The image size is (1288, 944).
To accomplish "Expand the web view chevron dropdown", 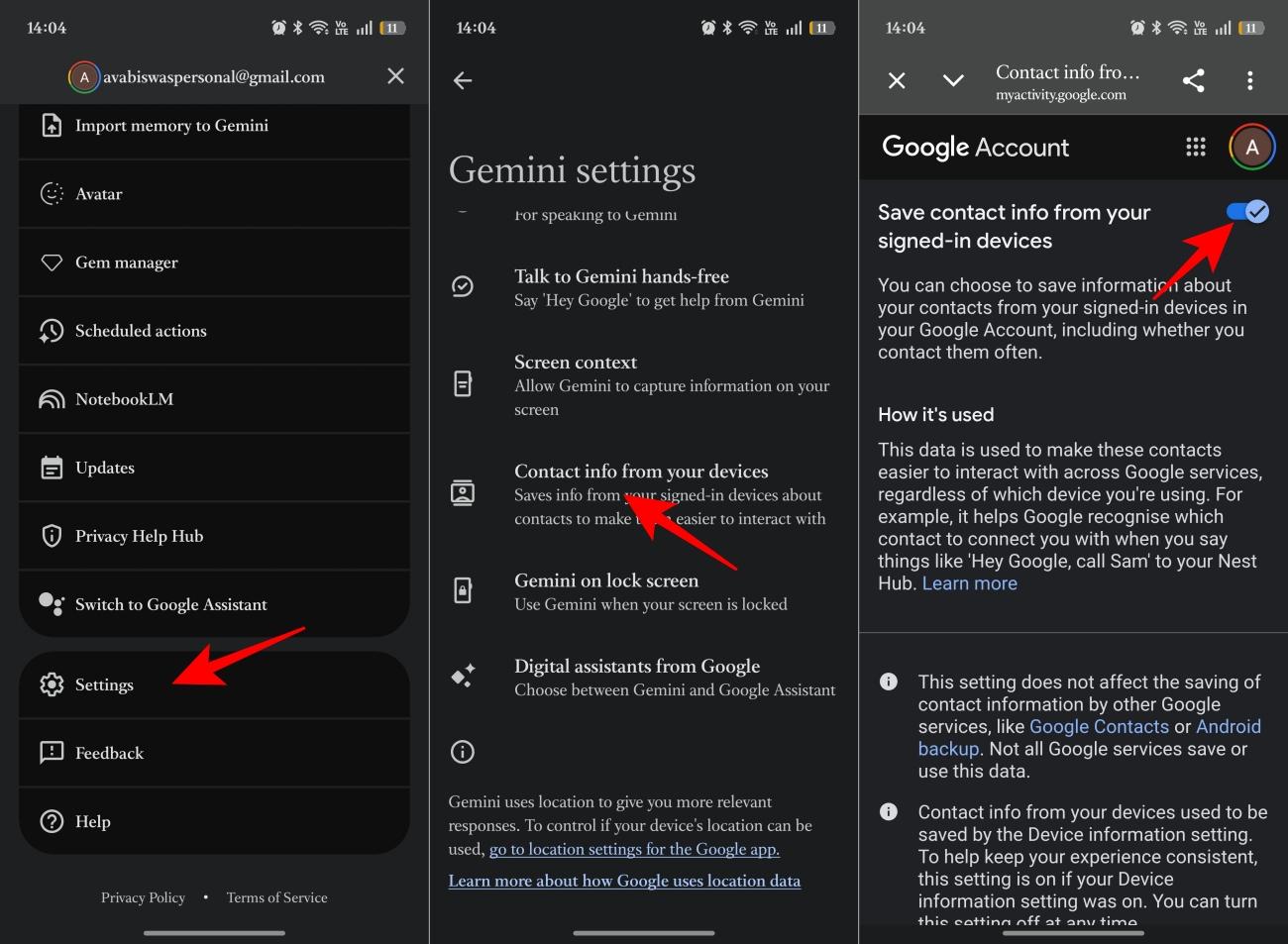I will [x=953, y=80].
